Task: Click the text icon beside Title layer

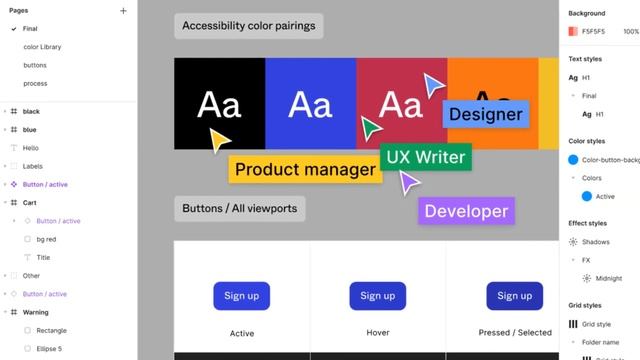Action: 27,258
